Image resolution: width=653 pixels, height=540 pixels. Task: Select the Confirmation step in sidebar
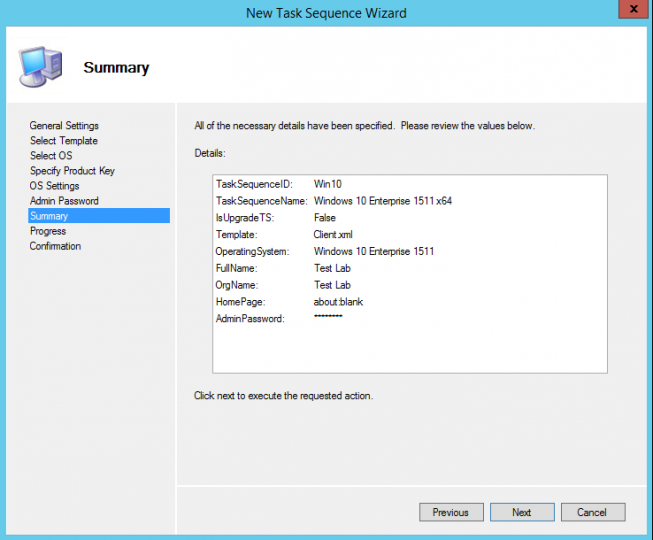coord(55,246)
